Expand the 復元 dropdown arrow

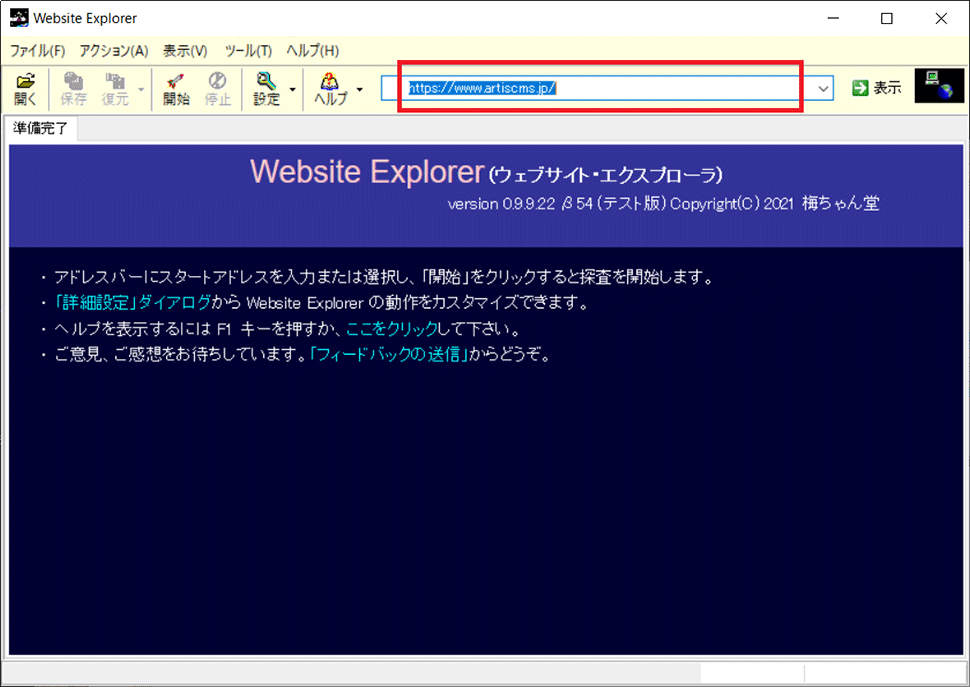point(141,90)
